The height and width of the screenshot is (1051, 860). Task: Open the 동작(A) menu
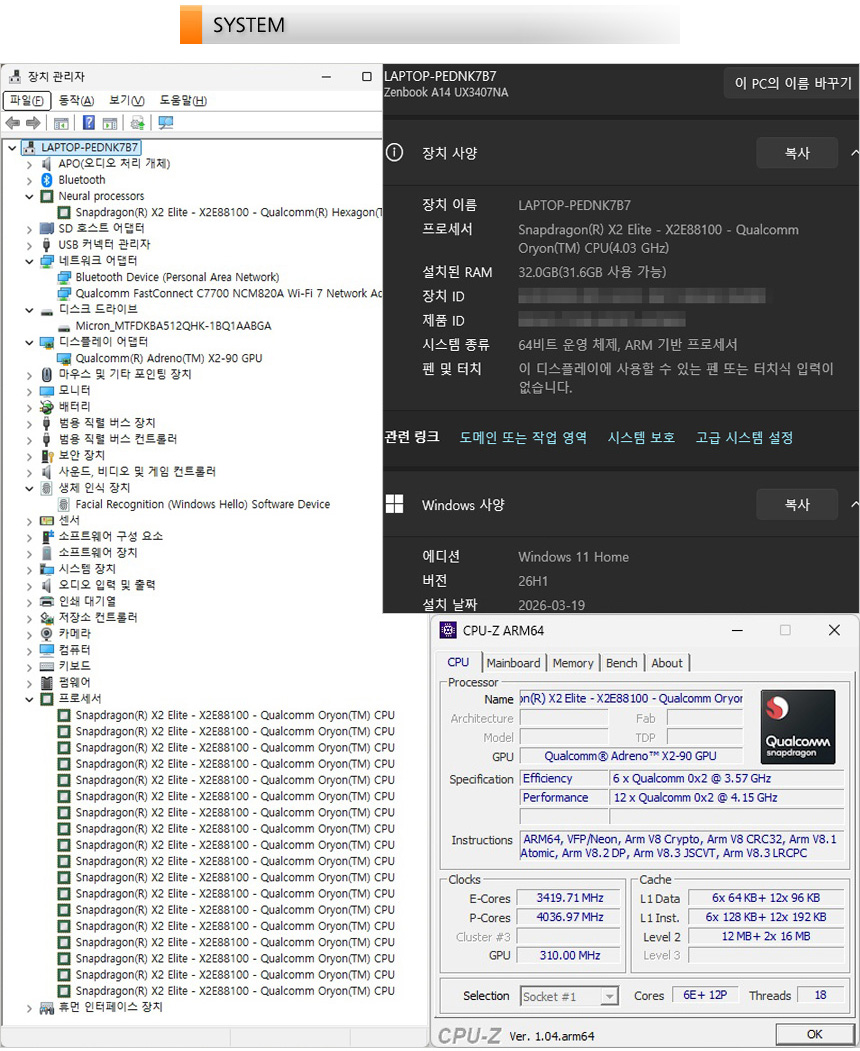point(76,101)
